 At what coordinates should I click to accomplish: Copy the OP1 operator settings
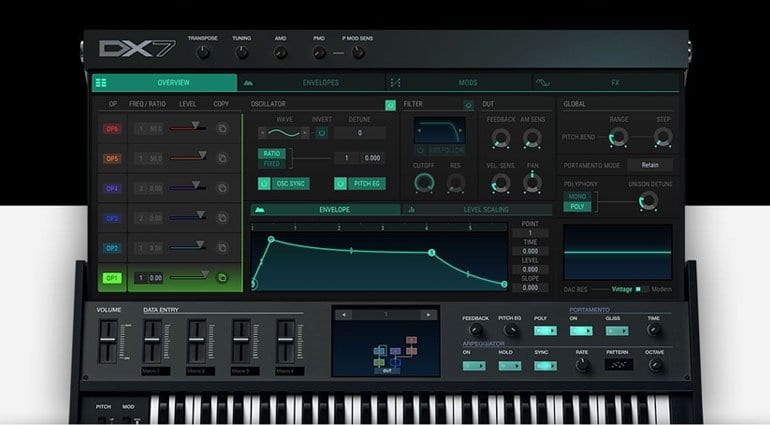[x=222, y=278]
